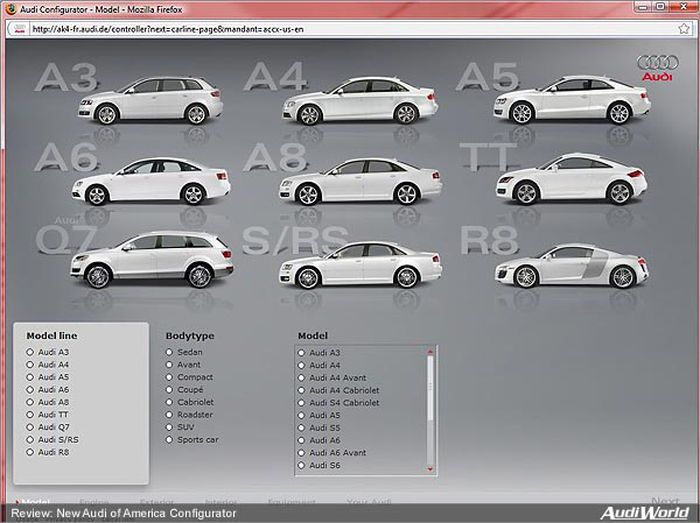Choose Audi R8 under Model line

pos(47,452)
